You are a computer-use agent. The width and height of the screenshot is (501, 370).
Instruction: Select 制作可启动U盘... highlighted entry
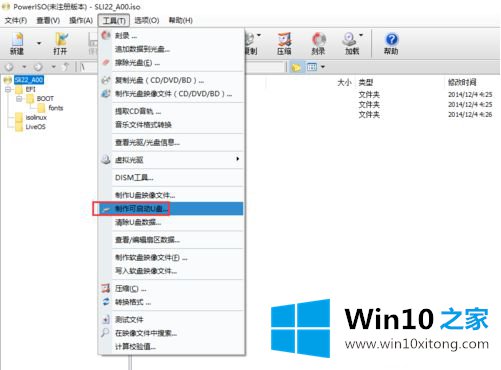coord(171,209)
